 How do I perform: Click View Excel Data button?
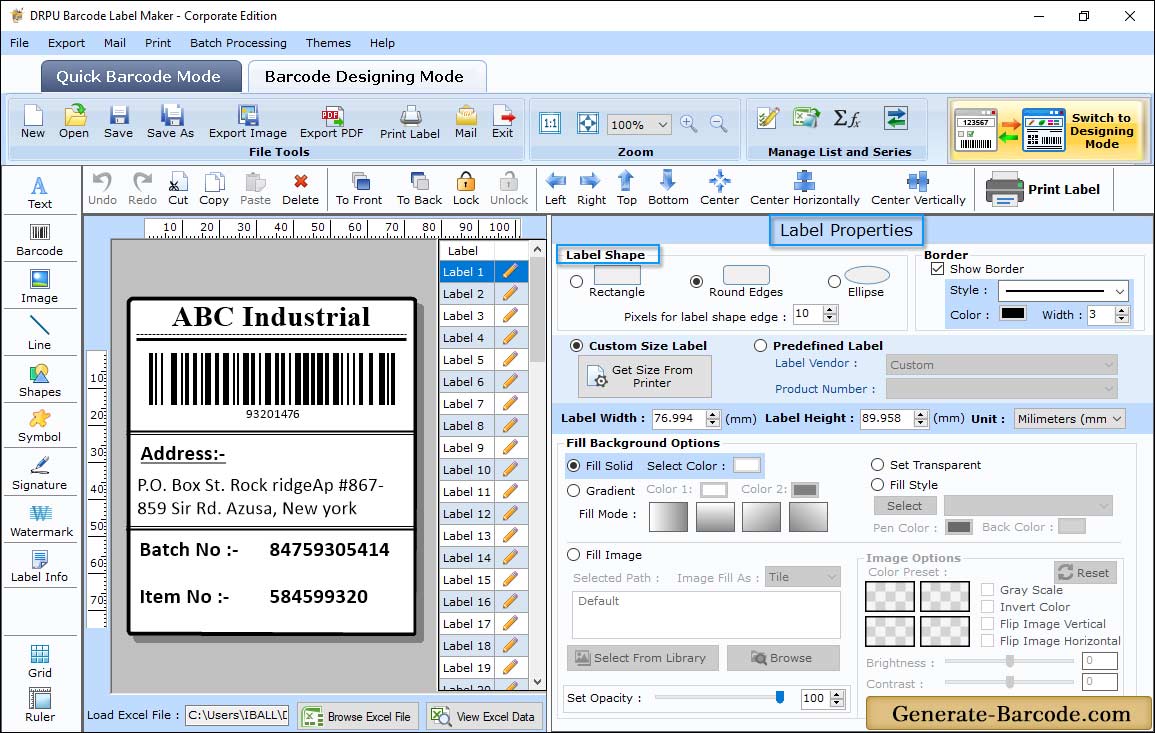(485, 717)
